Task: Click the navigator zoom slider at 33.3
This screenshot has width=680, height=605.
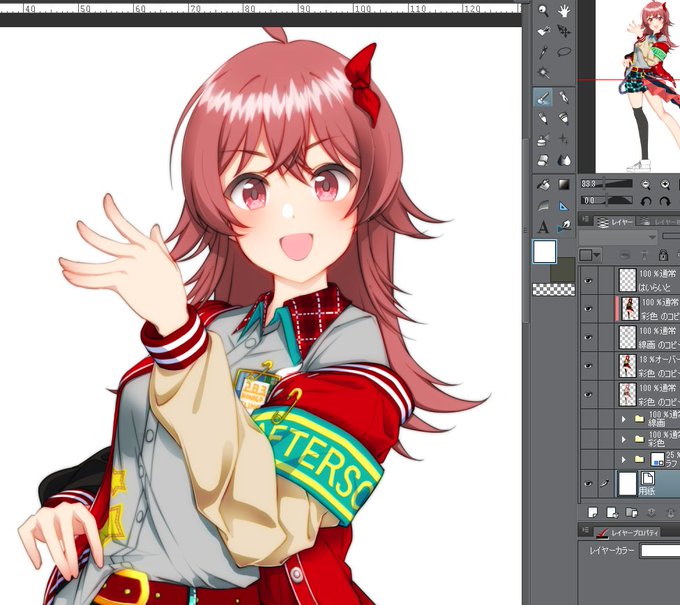Action: pos(607,184)
